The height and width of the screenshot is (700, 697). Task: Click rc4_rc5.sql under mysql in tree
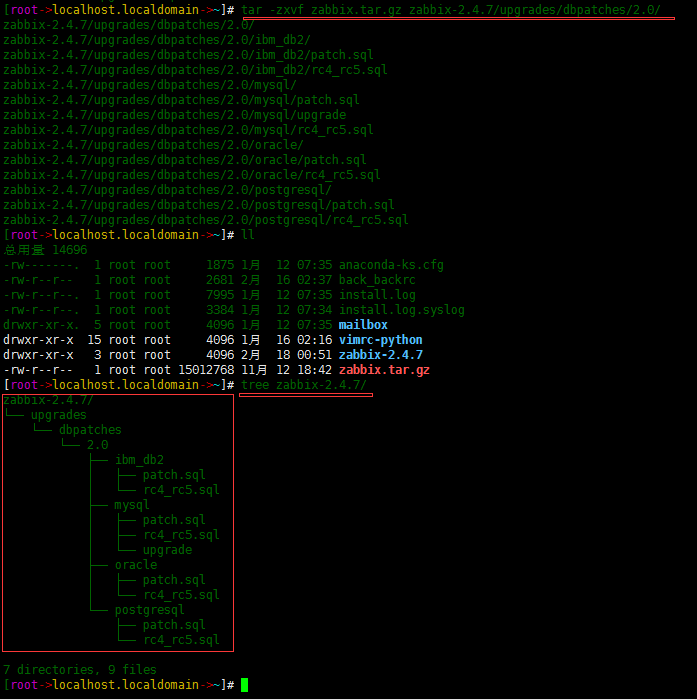tap(181, 535)
